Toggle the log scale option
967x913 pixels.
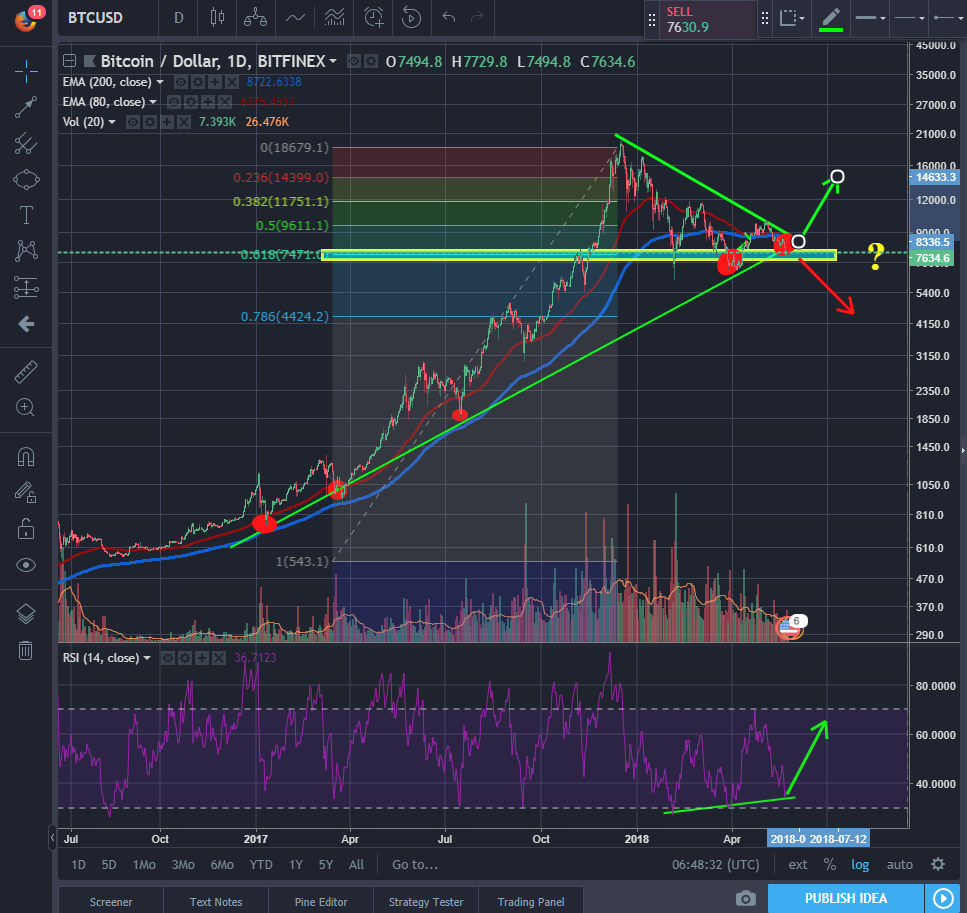point(860,864)
